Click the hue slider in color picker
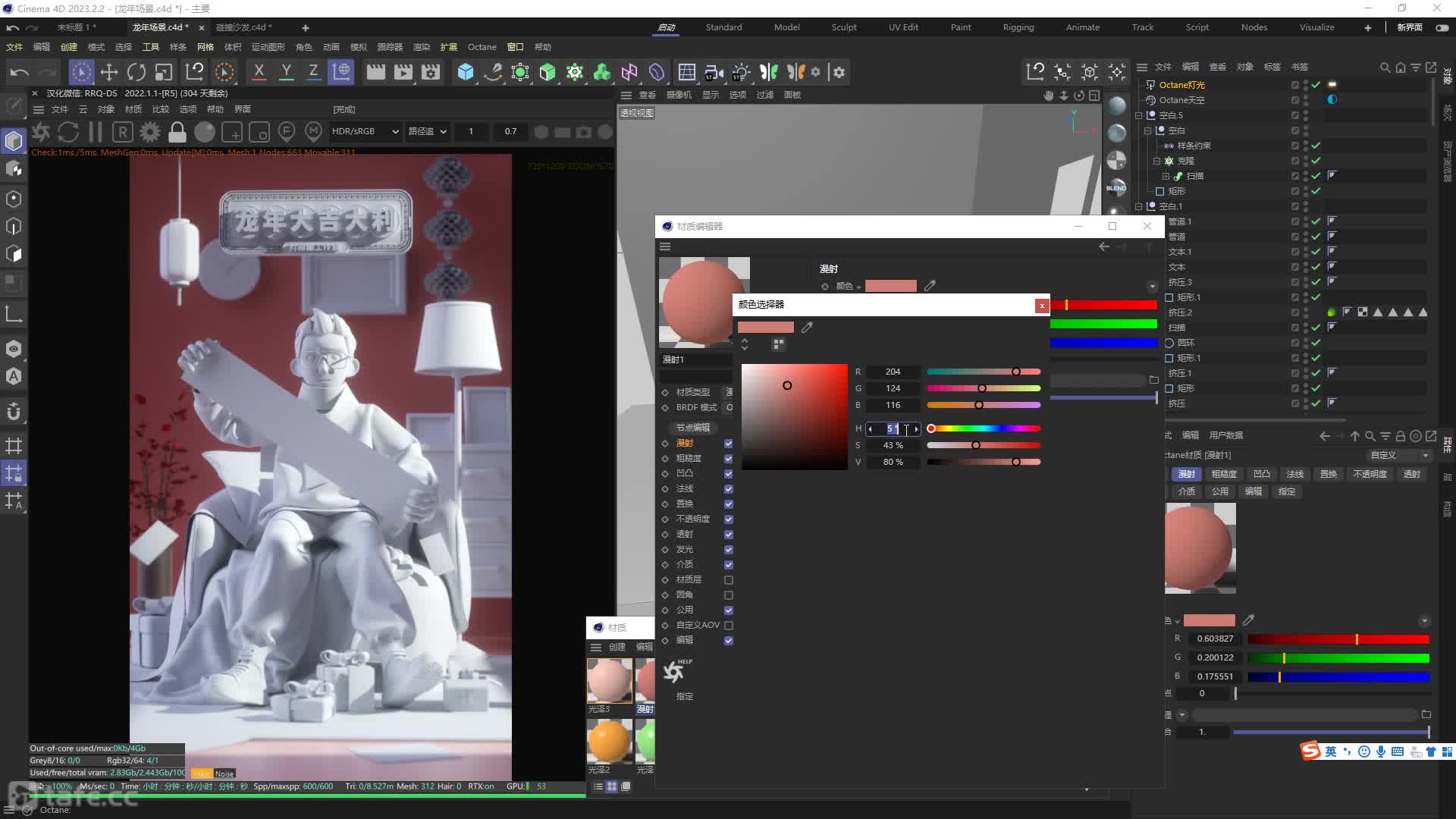The height and width of the screenshot is (819, 1456). pos(984,429)
